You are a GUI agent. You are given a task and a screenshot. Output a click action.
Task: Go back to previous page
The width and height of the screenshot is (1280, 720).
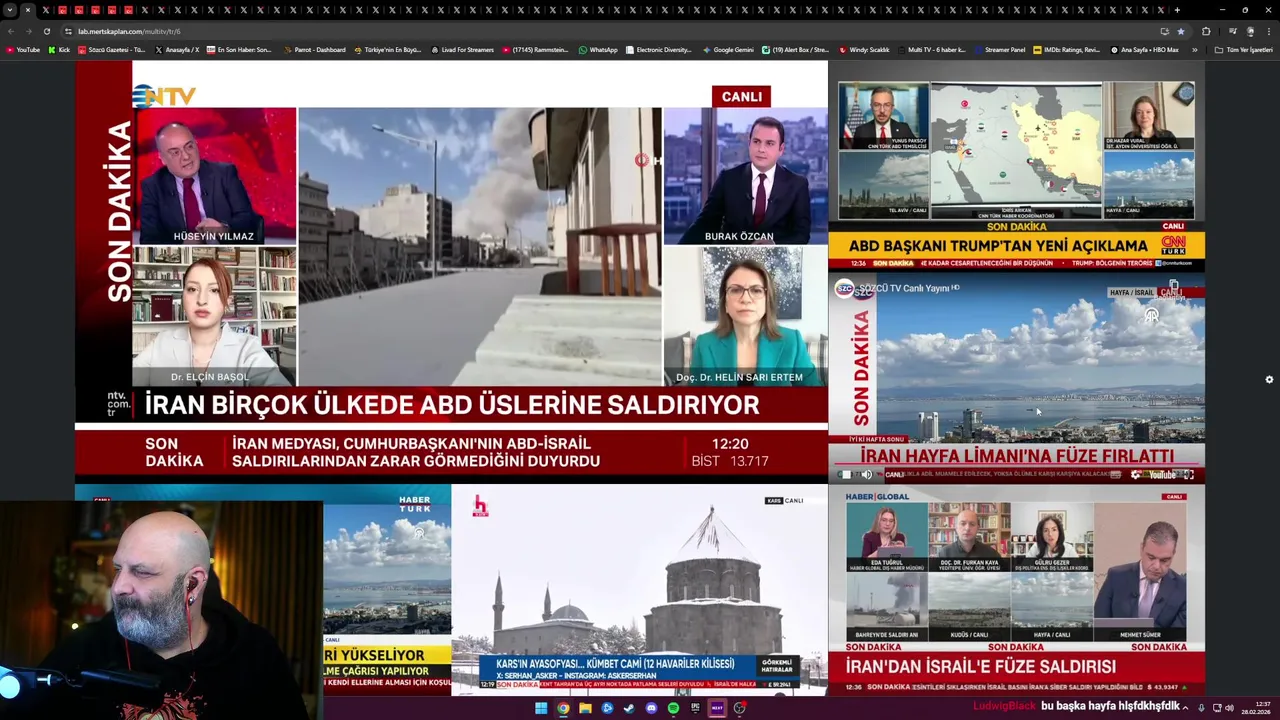coord(10,31)
